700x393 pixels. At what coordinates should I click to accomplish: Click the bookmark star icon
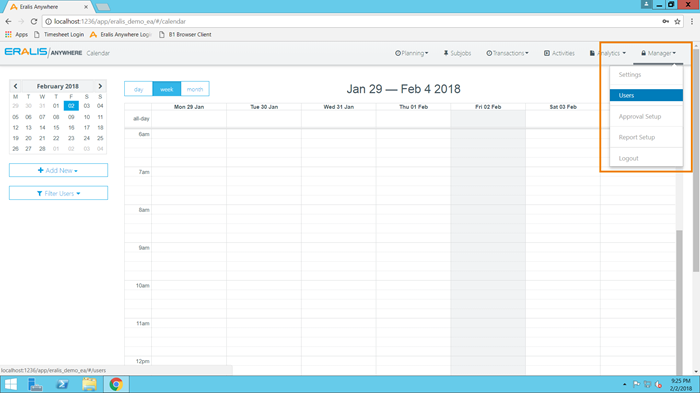pyautogui.click(x=677, y=21)
